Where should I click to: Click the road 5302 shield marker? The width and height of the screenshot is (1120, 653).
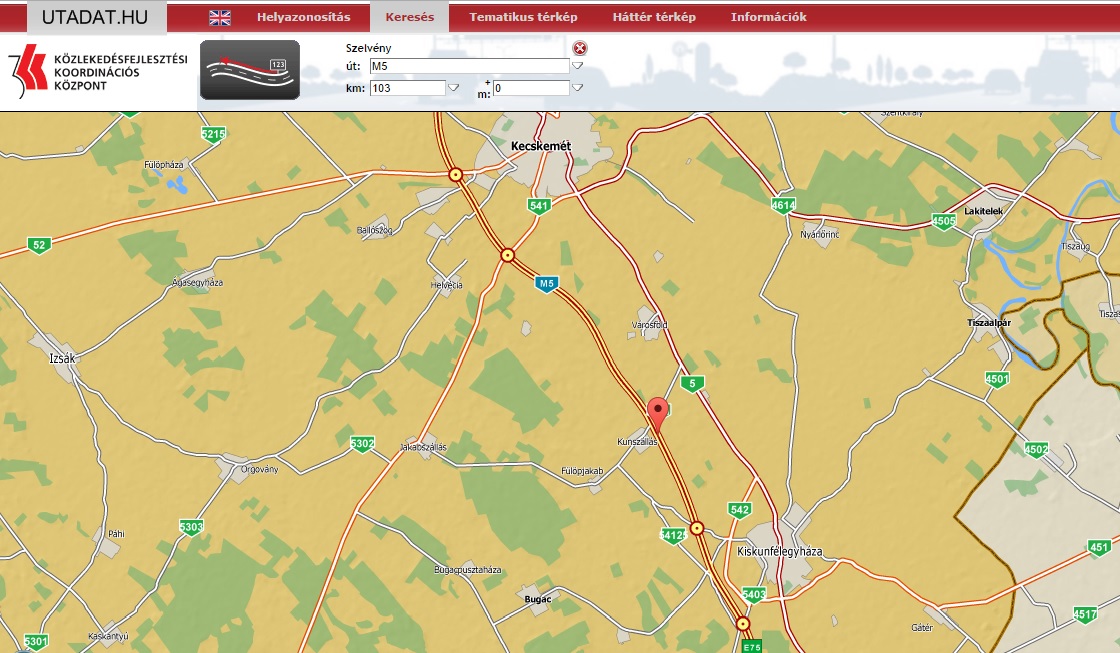click(x=362, y=443)
